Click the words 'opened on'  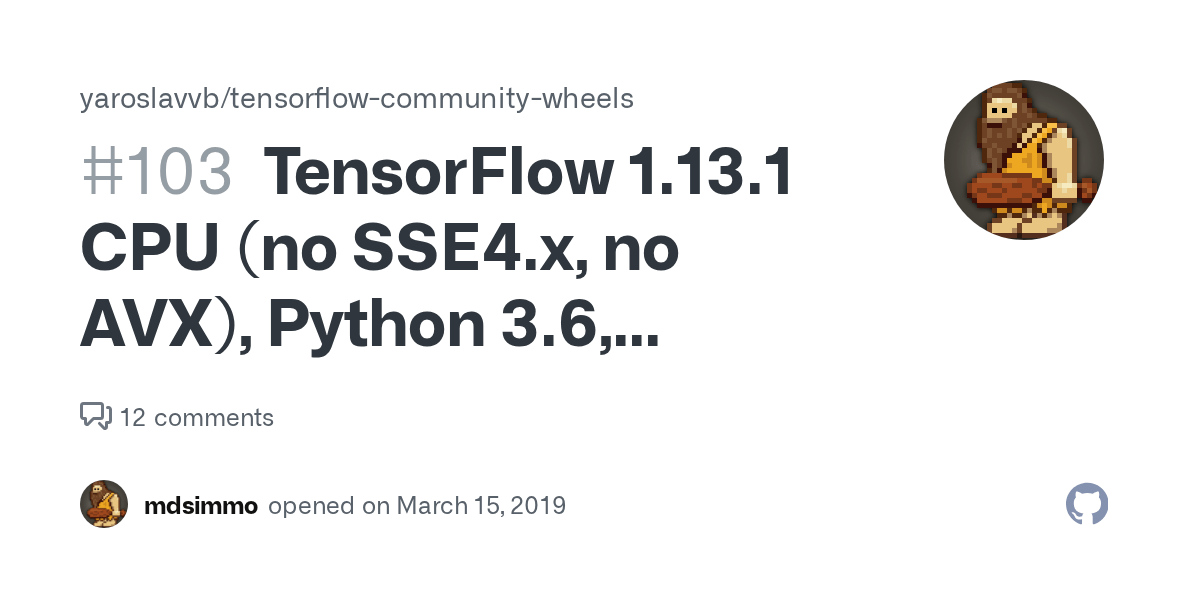(x=329, y=506)
